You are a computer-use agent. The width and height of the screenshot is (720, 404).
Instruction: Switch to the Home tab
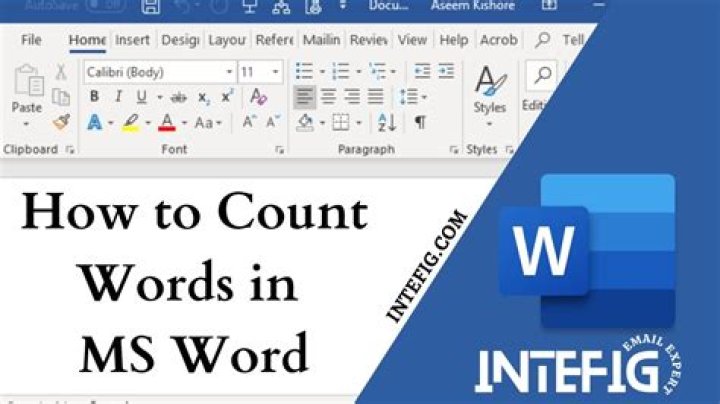(x=87, y=40)
